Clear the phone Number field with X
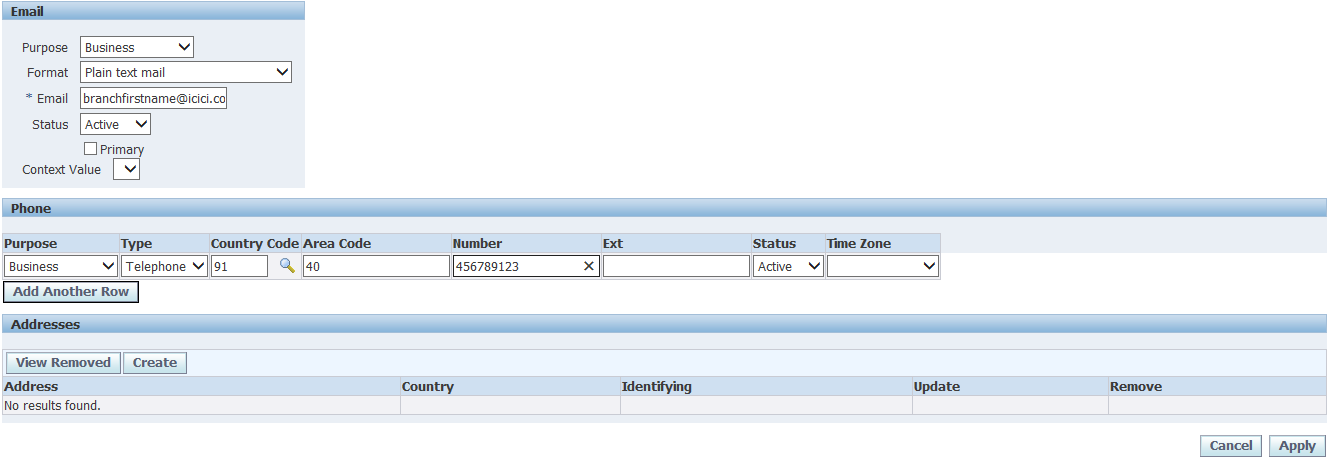Screen dimensions: 1328x466 coord(588,266)
